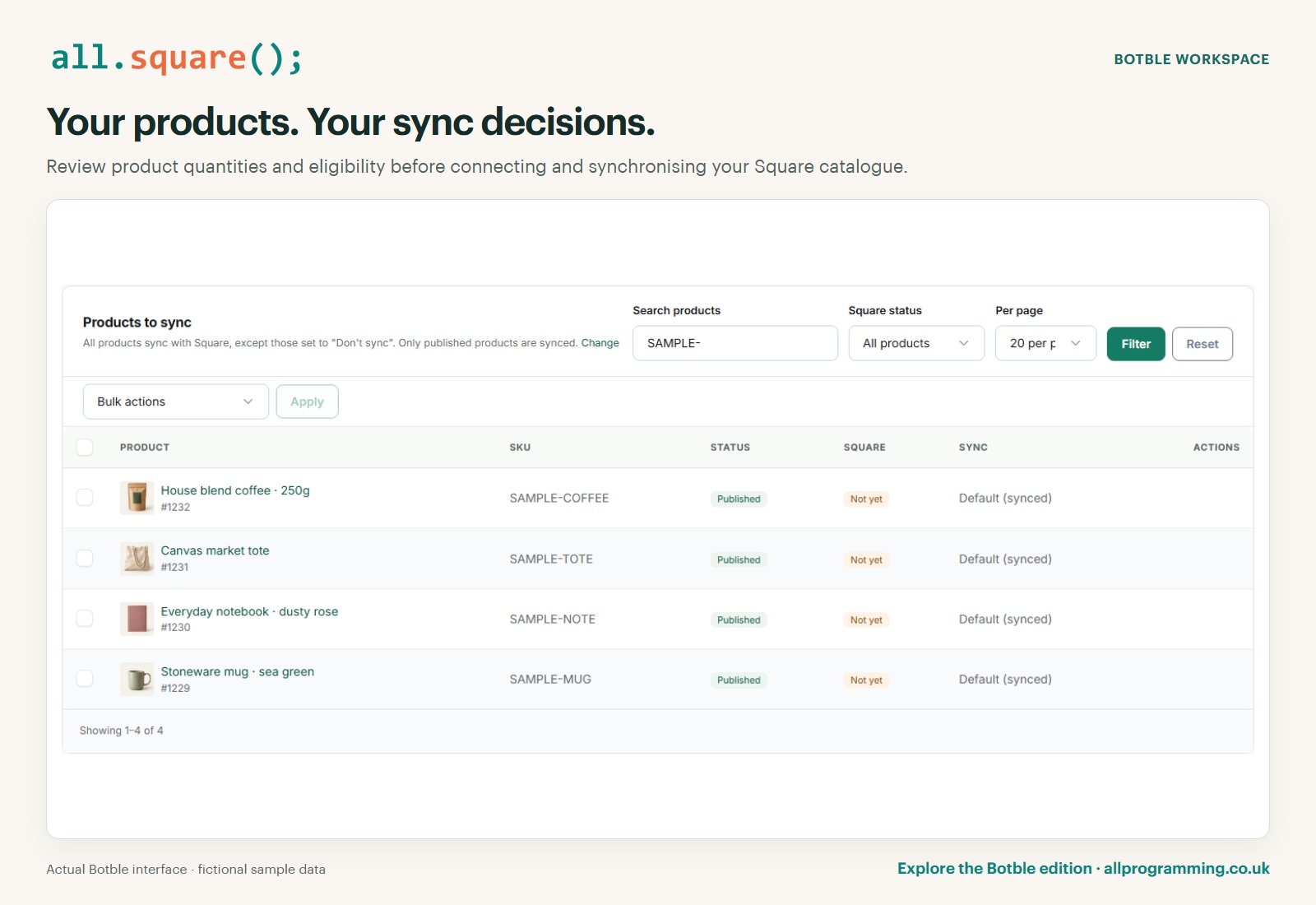Screen dimensions: 1316x905
Task: Open the Bulk actions dropdown
Action: pos(176,401)
